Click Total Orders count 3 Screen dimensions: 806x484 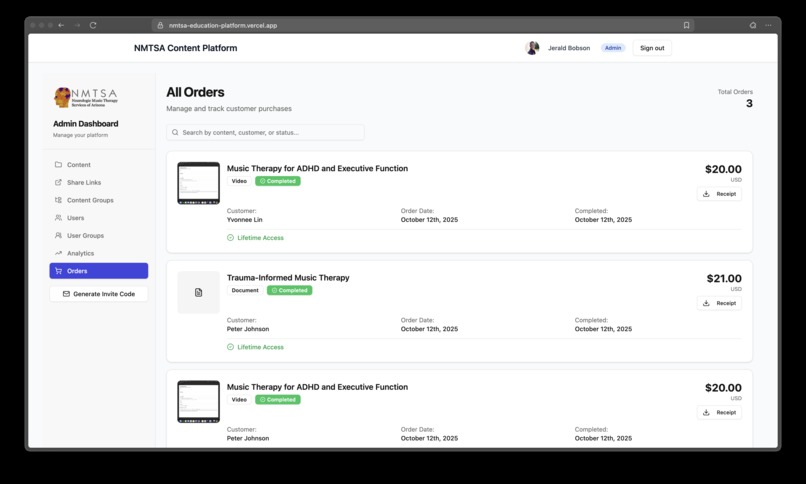(x=749, y=104)
